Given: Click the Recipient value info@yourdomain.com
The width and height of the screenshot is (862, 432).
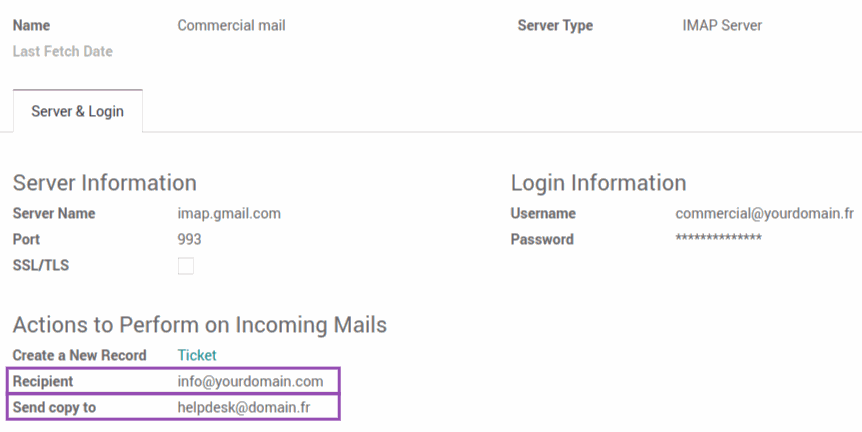Looking at the screenshot, I should [250, 381].
